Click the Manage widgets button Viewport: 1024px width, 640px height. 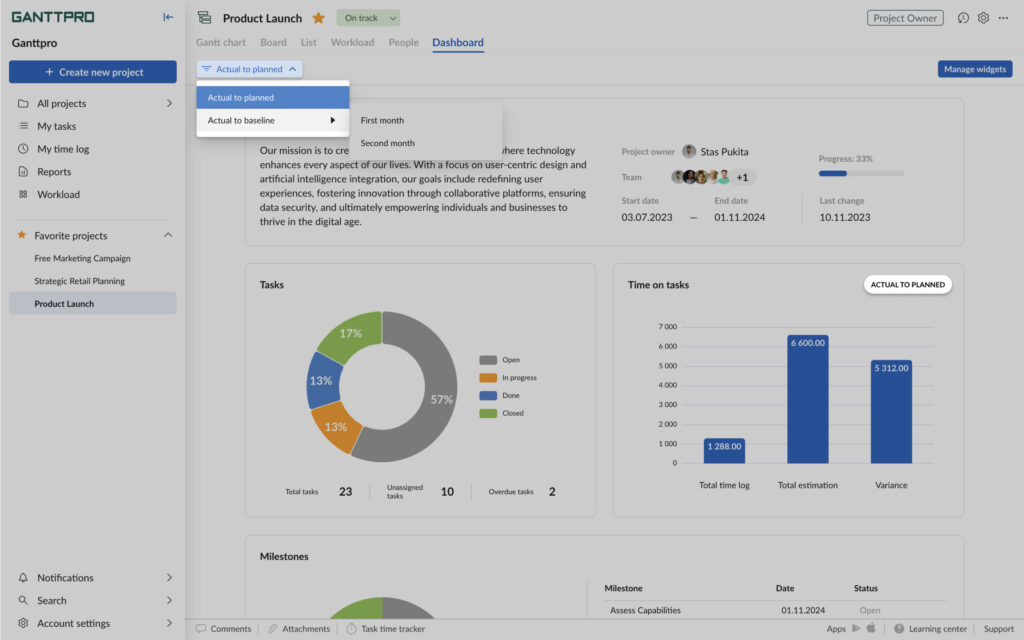tap(974, 69)
